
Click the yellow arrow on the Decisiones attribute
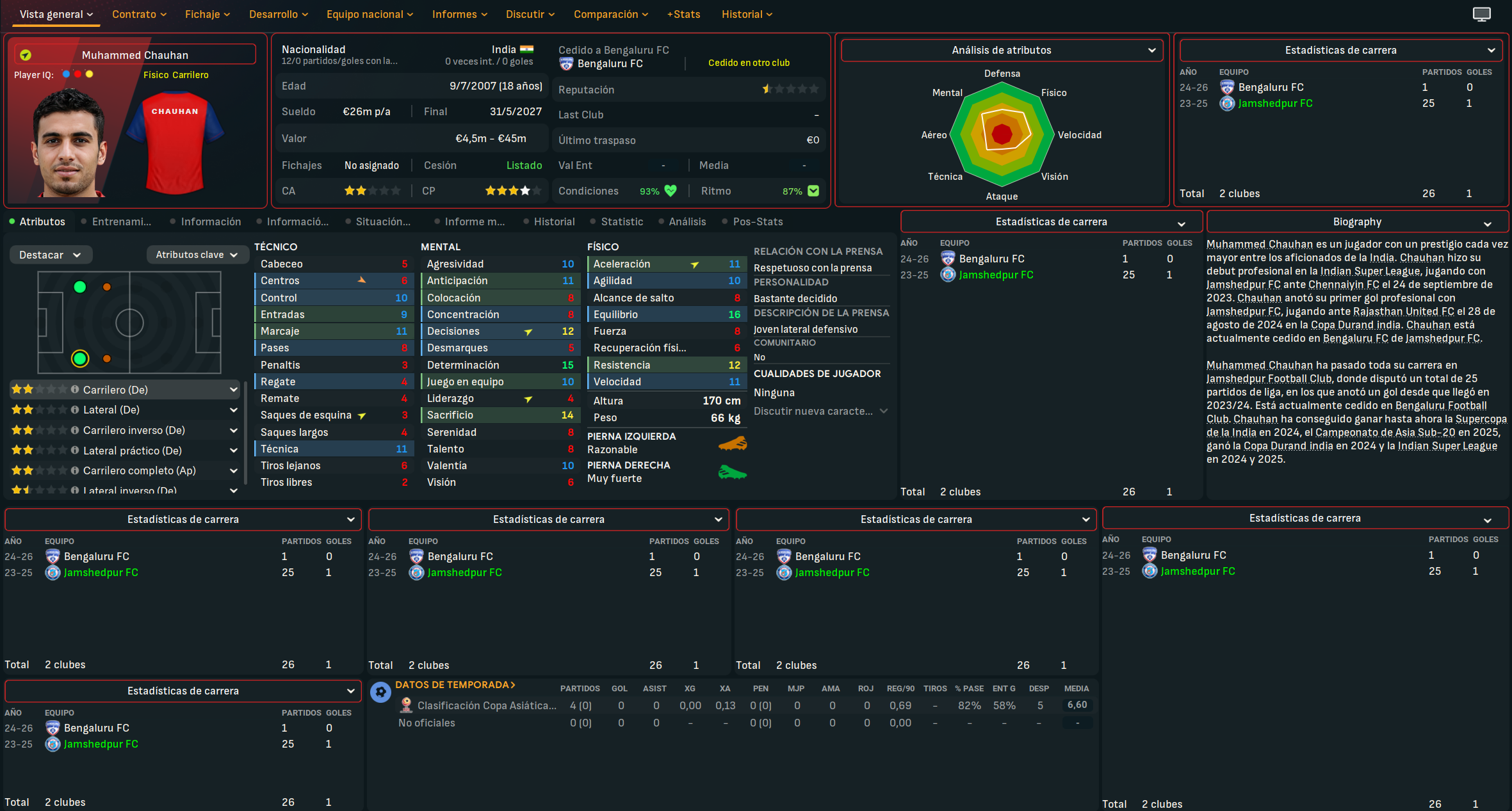click(528, 332)
